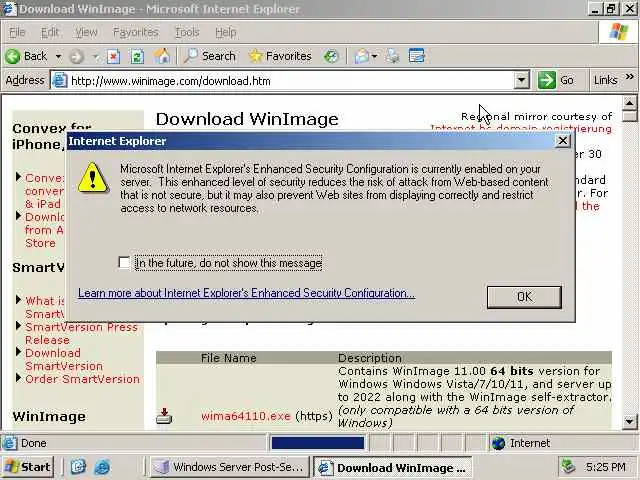Open the Back history dropdown arrow
The width and height of the screenshot is (640, 480).
(58, 56)
